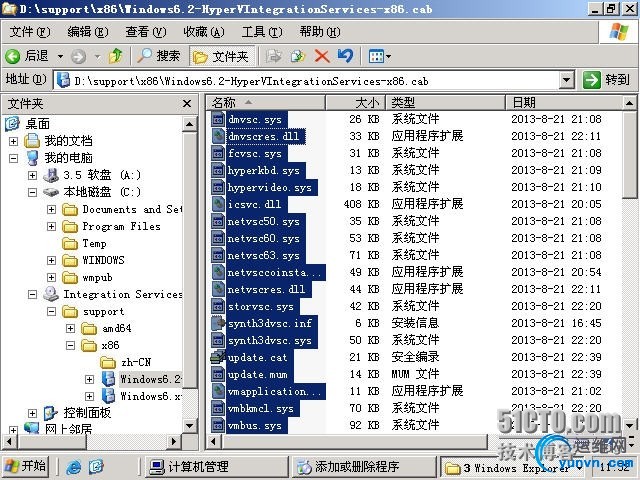Toggle the Folders (文件夹) toolbar button
Screen dimensions: 640x480
pos(222,56)
